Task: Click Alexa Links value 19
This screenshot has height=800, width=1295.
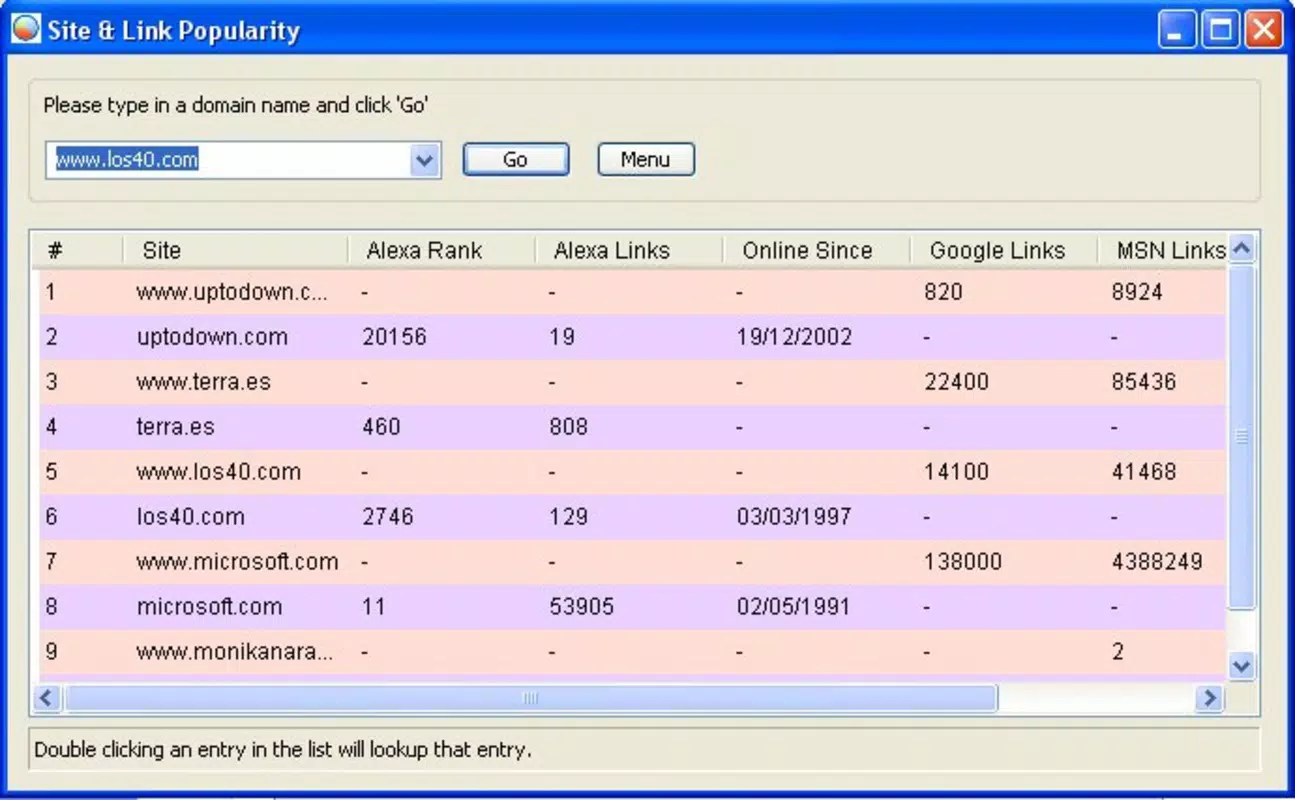Action: pyautogui.click(x=562, y=337)
